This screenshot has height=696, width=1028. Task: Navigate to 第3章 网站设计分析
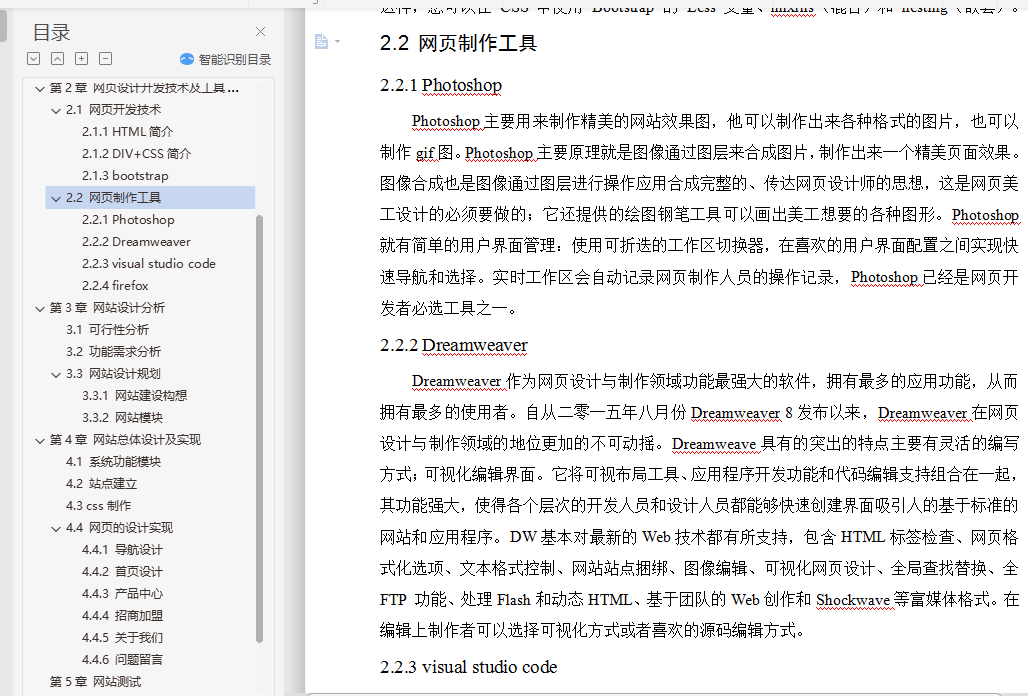[x=108, y=307]
